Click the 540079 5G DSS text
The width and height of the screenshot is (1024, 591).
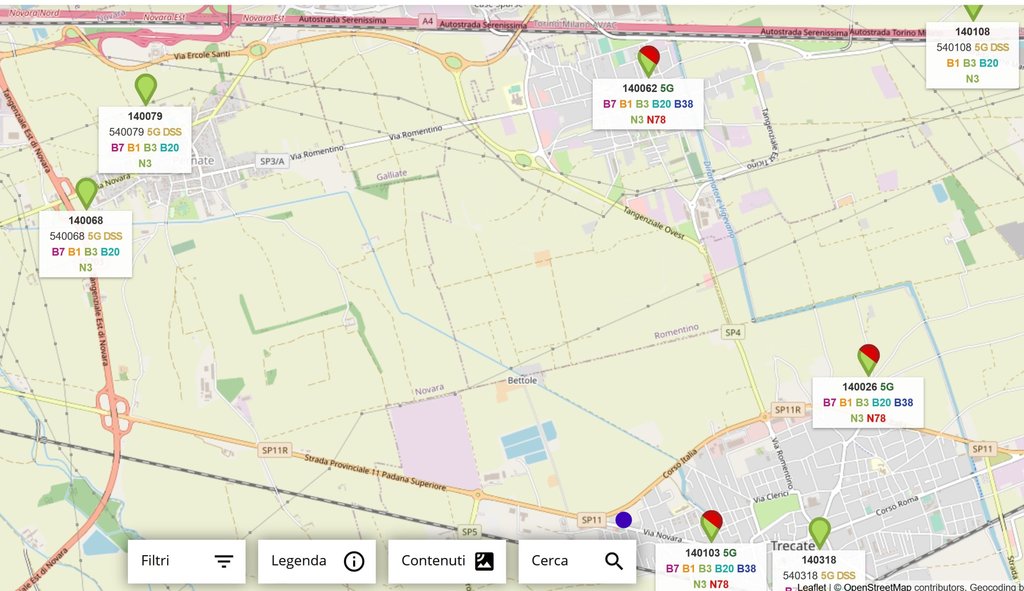click(x=145, y=132)
